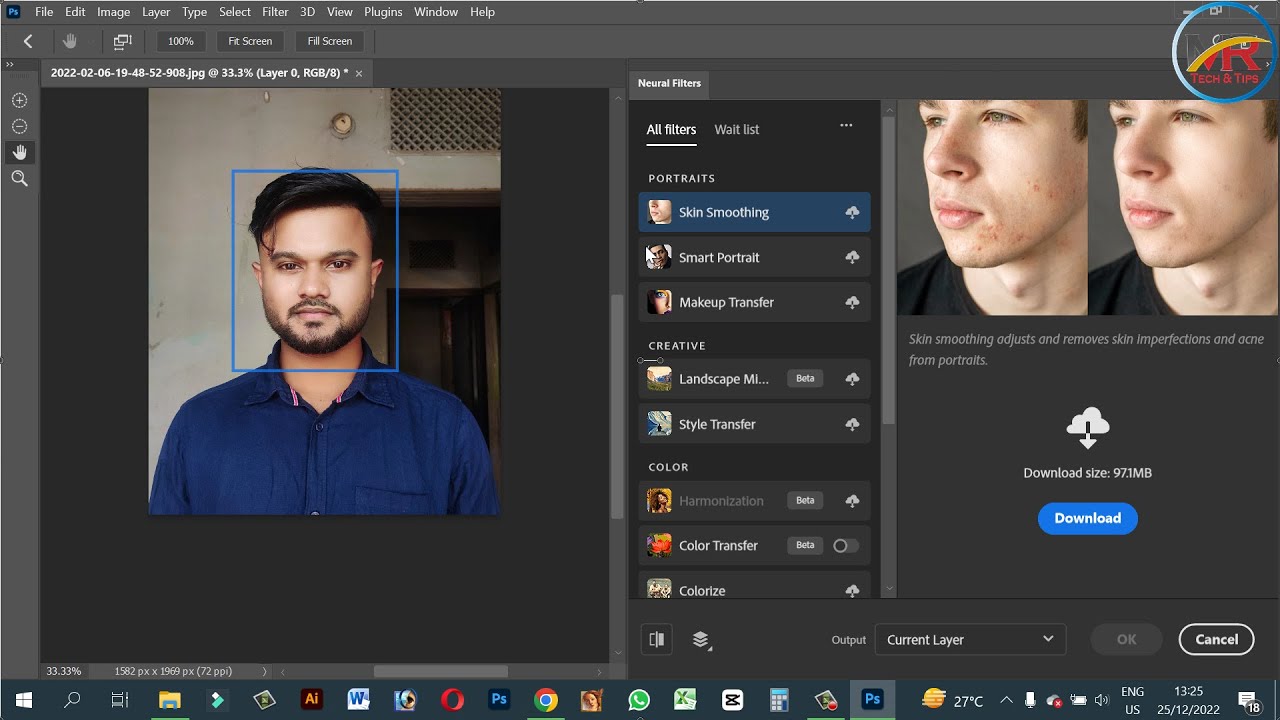Screen dimensions: 1280x720
Task: Expand the status bar info arrow
Action: (264, 671)
